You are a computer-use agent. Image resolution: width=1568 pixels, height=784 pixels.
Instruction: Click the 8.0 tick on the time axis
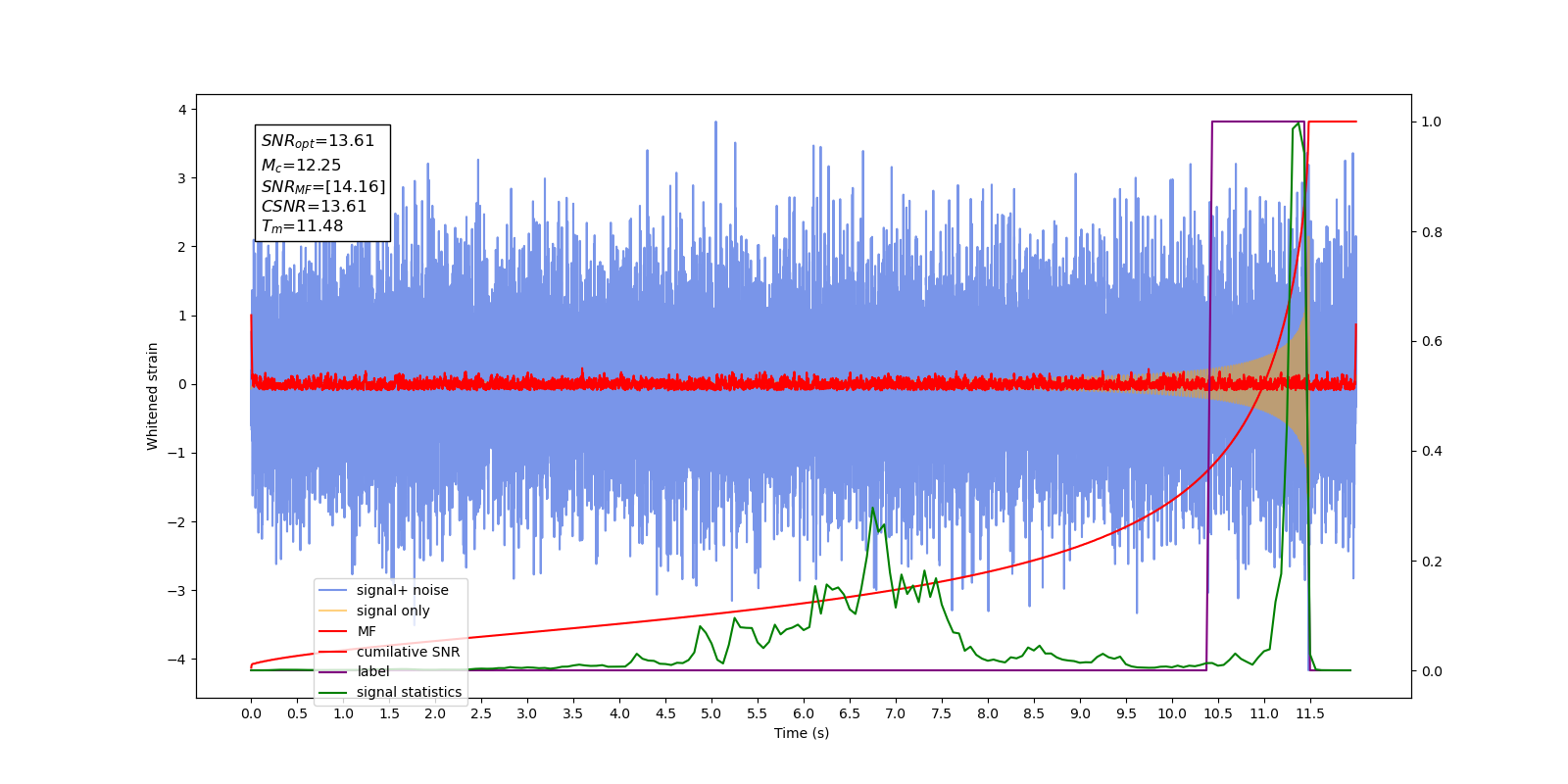click(988, 713)
